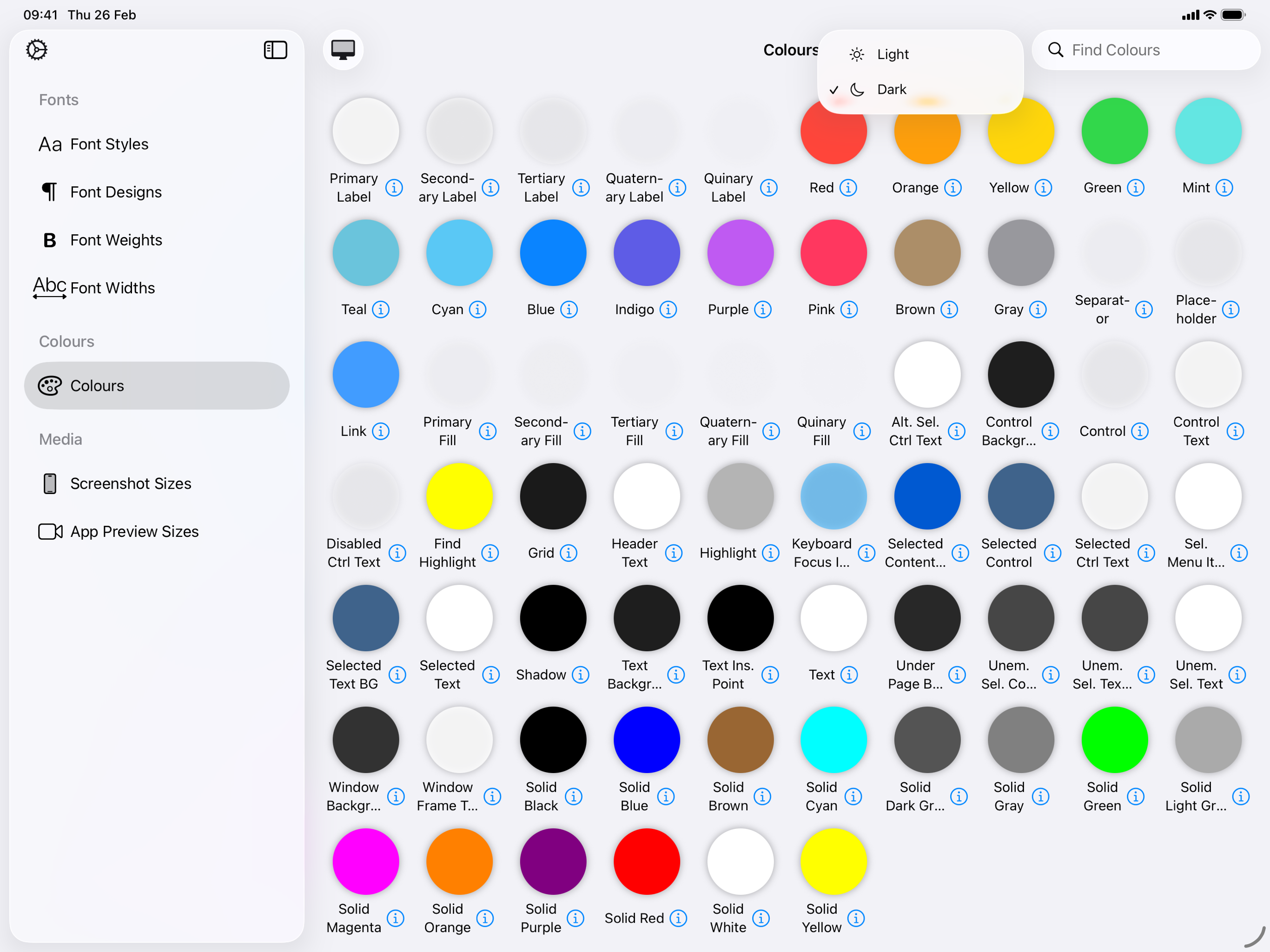1270x952 pixels.
Task: Click info icon next to Teal
Action: (380, 310)
